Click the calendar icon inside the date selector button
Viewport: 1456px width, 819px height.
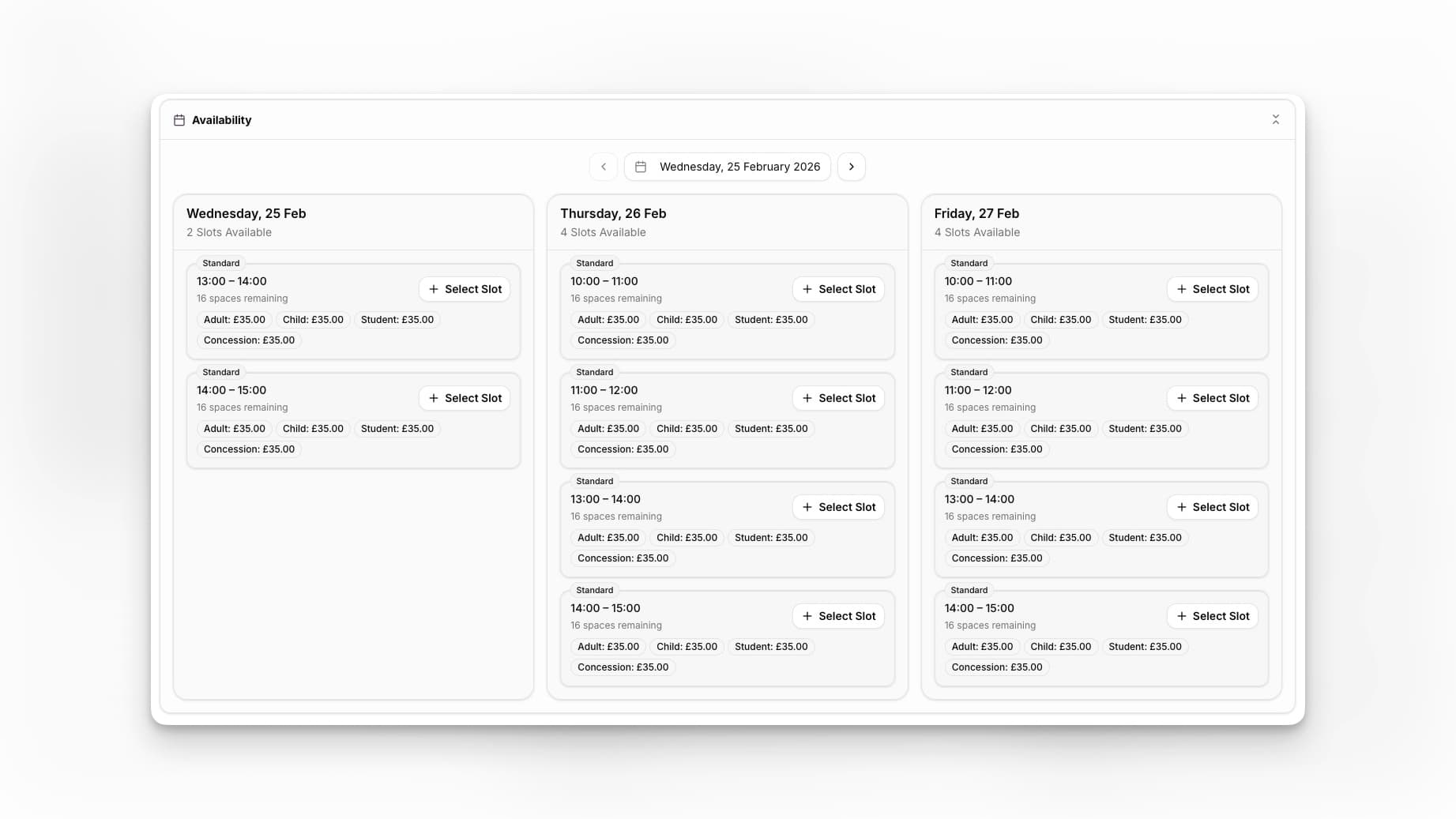(641, 167)
